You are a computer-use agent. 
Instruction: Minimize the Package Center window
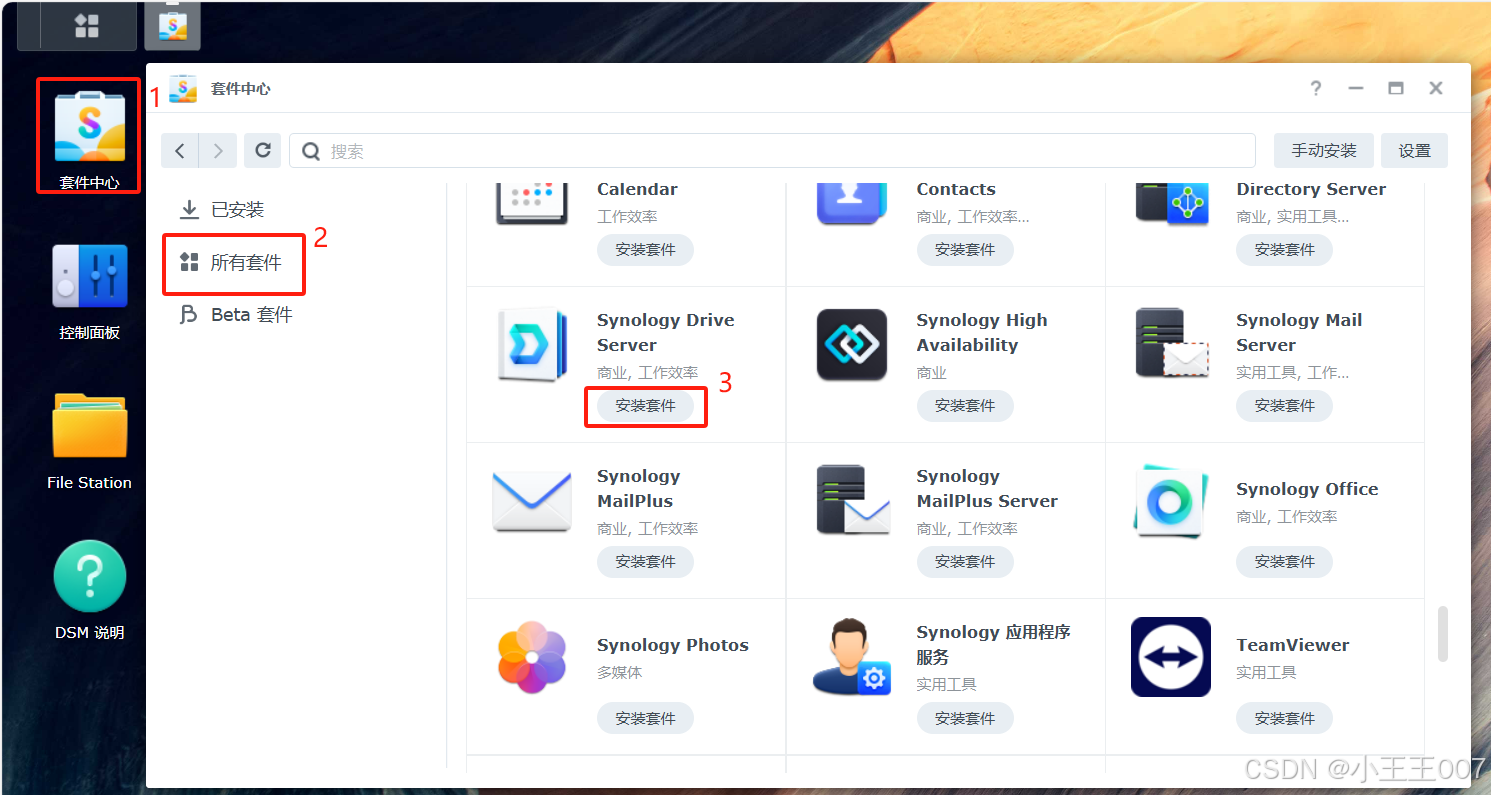point(1356,88)
